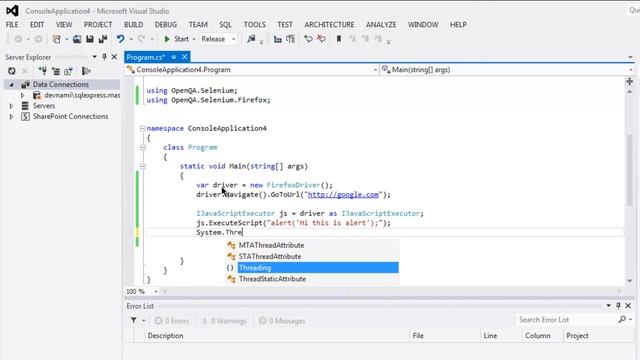Save the current file via floppy icon
The image size is (640, 360).
click(90, 39)
